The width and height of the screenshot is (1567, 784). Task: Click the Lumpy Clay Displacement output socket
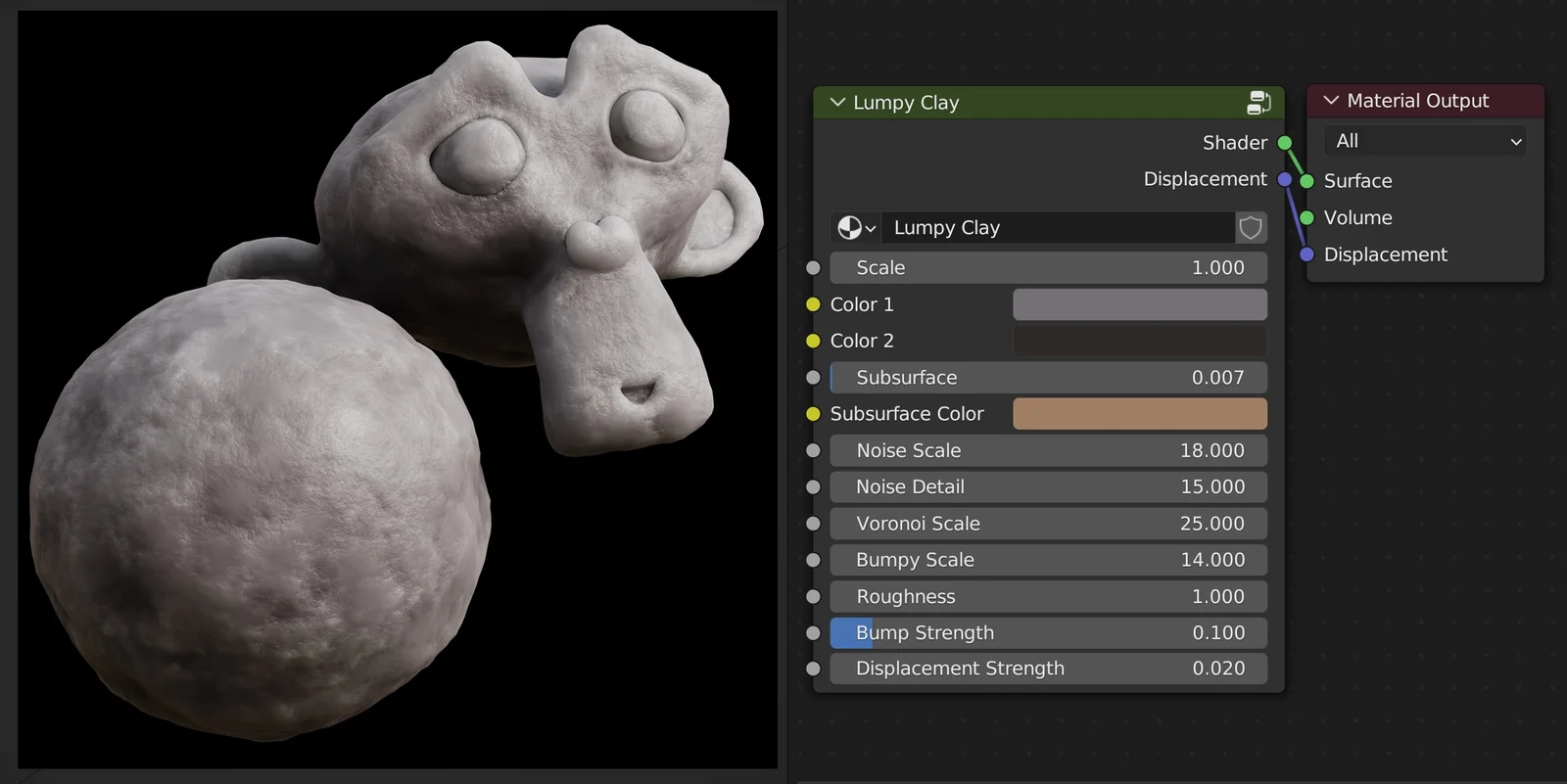click(x=1285, y=179)
